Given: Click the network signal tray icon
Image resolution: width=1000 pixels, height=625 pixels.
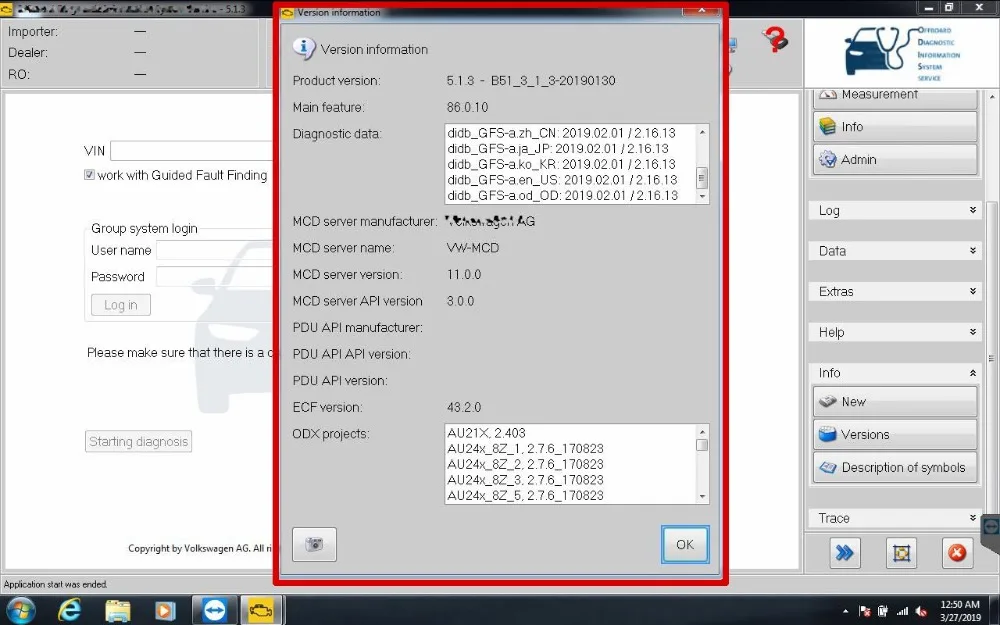Looking at the screenshot, I should [x=902, y=612].
